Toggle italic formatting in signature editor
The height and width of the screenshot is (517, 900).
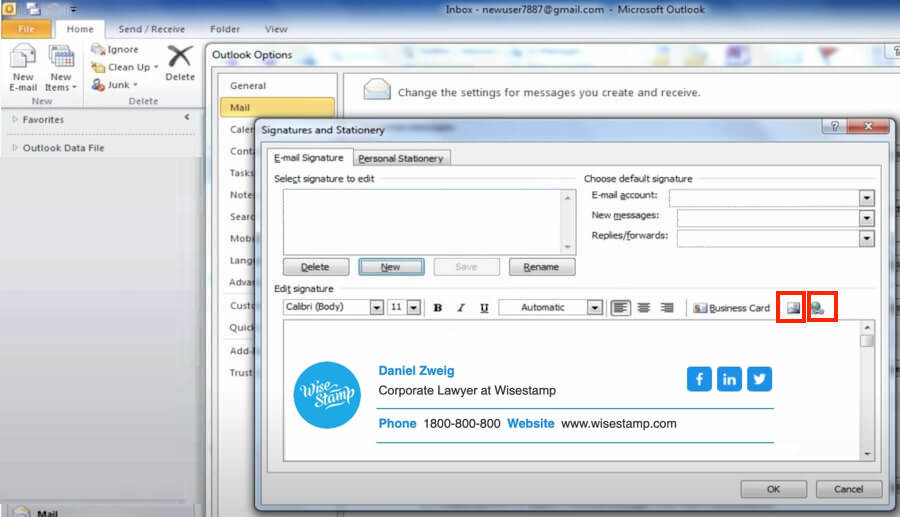[461, 308]
